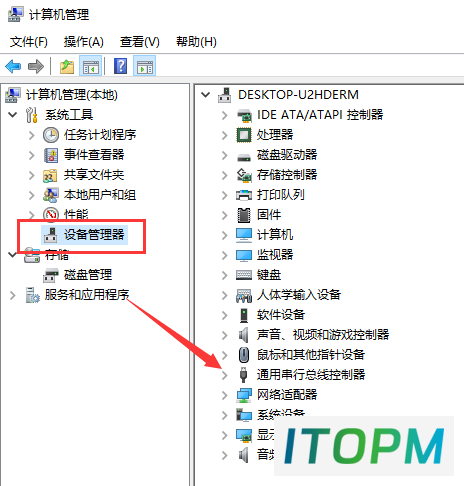Image resolution: width=464 pixels, height=486 pixels.
Task: Toggle the show/hide console tree icon
Action: 90,66
